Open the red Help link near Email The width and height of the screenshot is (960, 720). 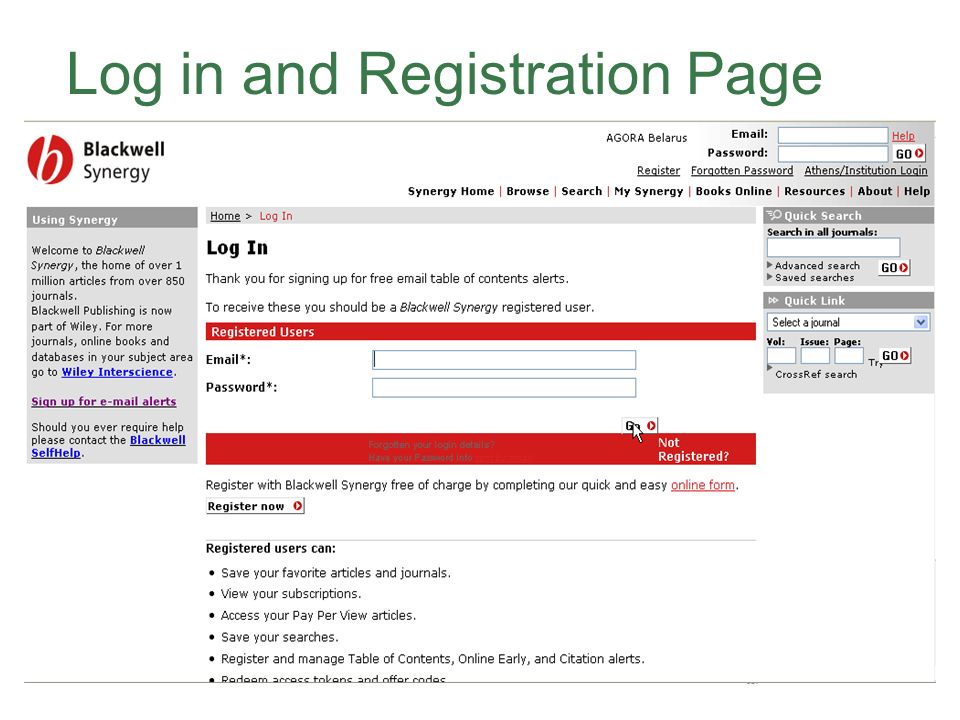coord(903,136)
